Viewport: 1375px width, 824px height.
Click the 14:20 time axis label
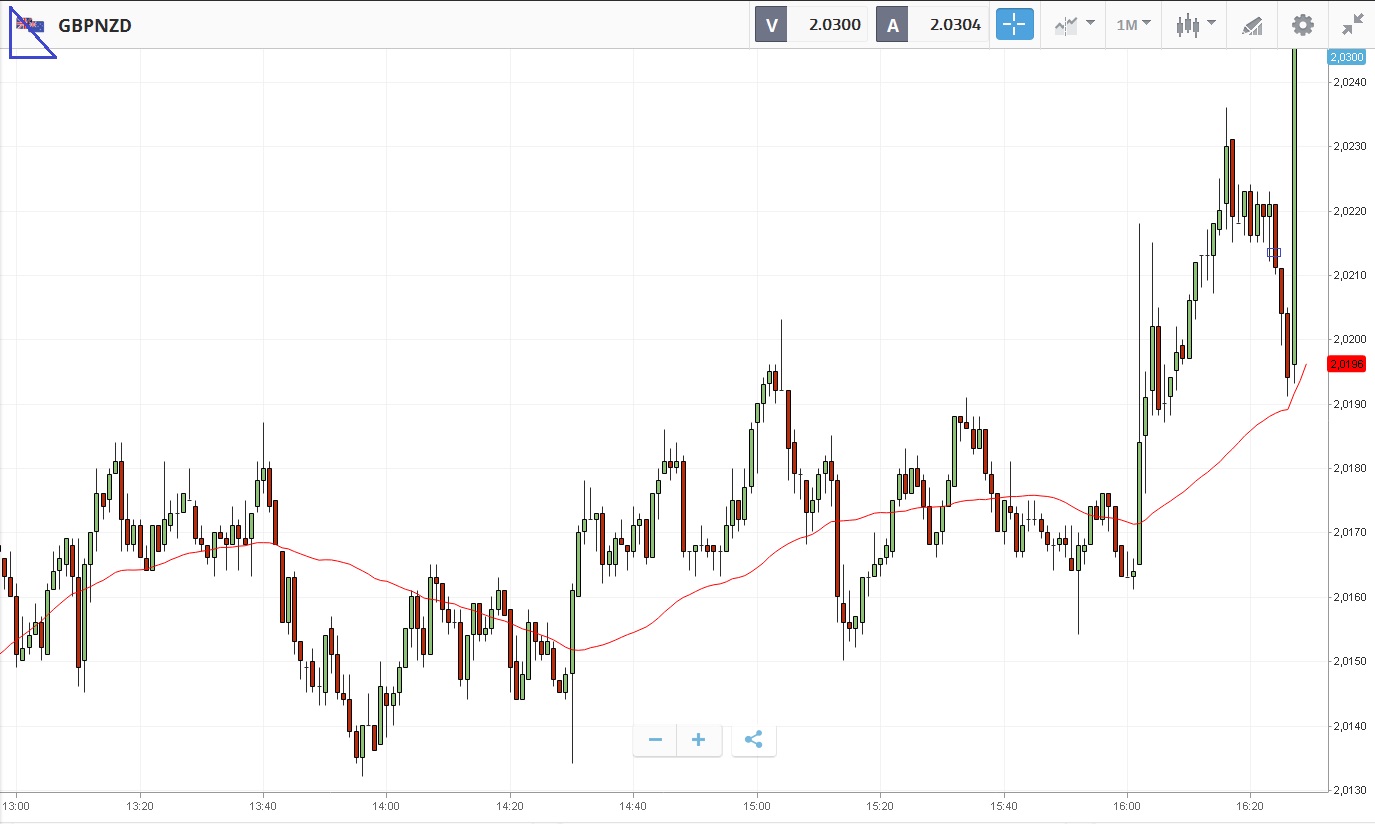tap(510, 805)
